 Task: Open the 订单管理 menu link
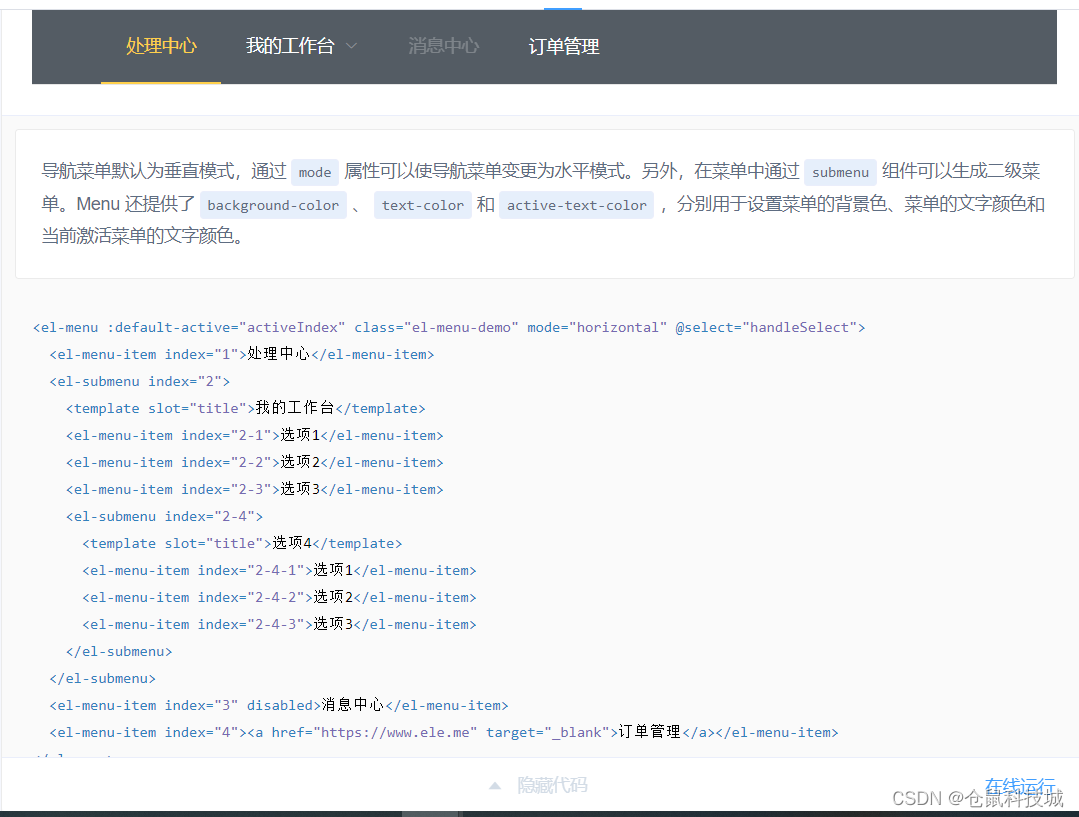(564, 46)
